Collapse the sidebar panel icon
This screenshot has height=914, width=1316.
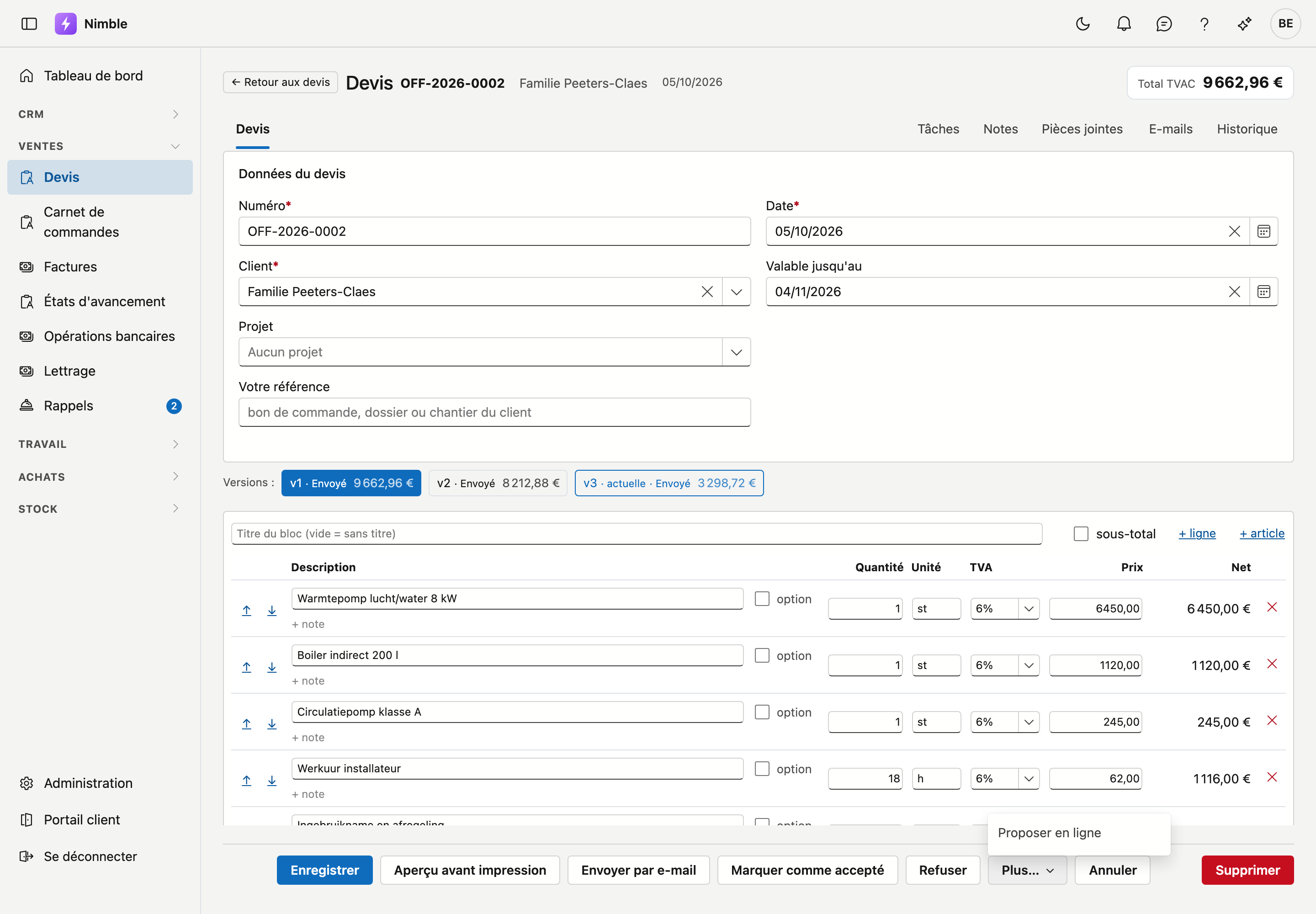point(29,23)
